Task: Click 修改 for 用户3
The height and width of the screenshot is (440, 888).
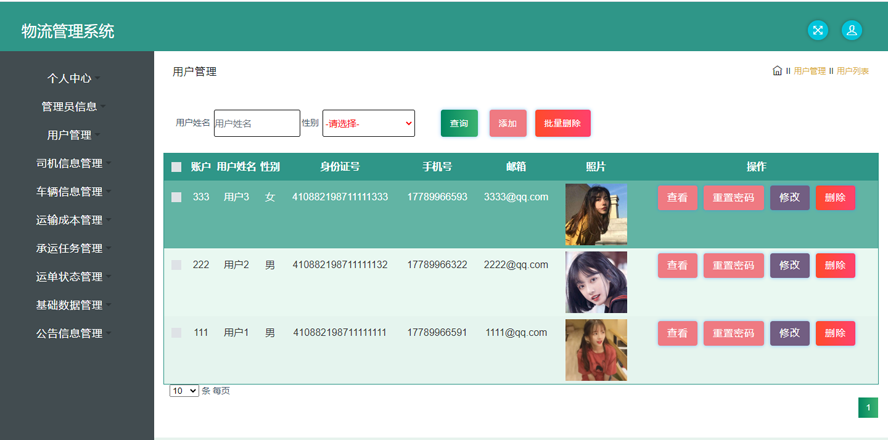Action: click(x=789, y=198)
